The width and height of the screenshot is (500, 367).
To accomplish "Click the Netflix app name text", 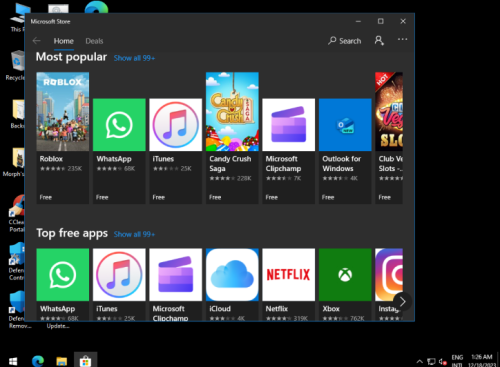I will 276,309.
